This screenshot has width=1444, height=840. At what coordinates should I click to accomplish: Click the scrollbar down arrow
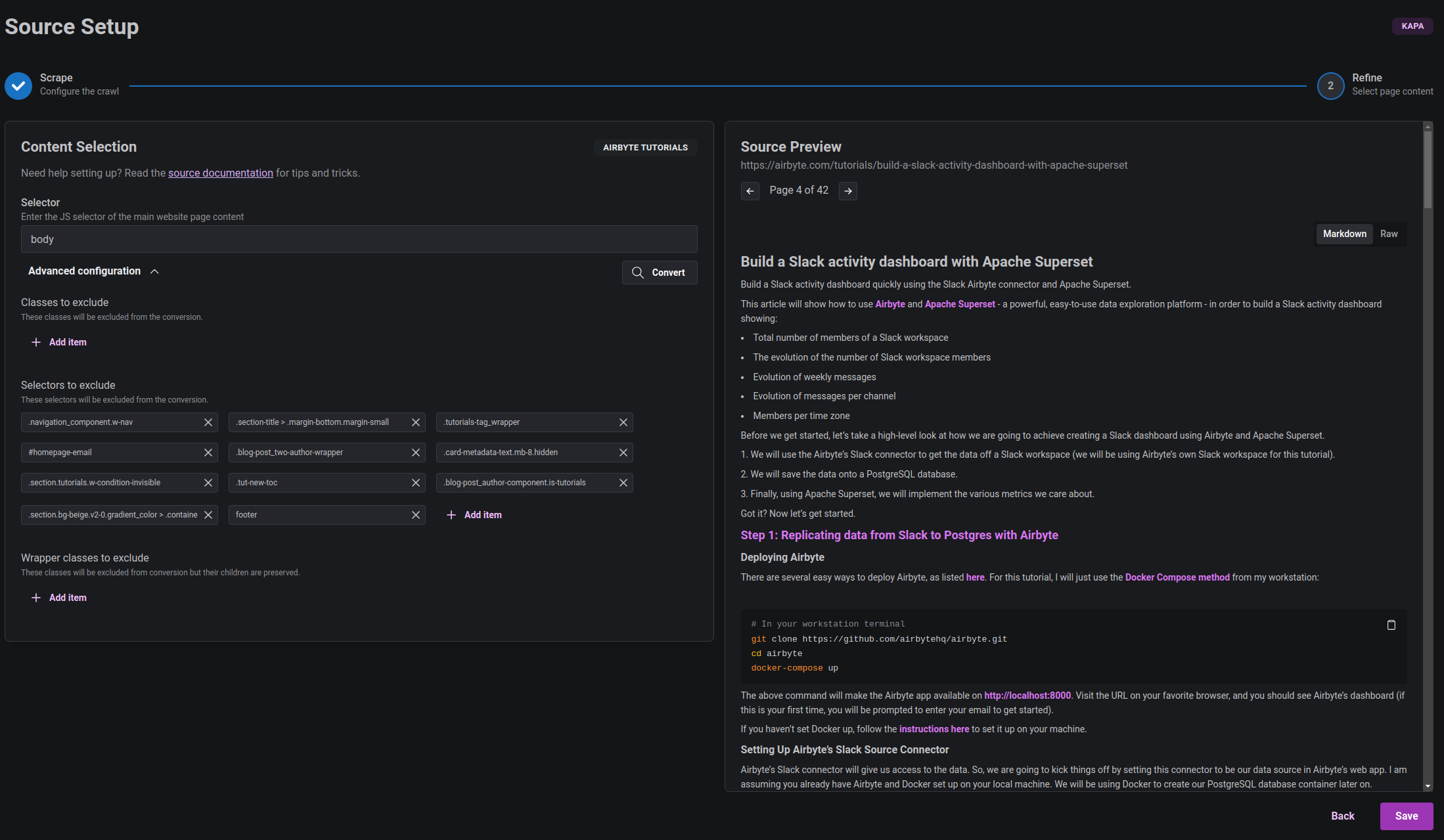click(1428, 786)
